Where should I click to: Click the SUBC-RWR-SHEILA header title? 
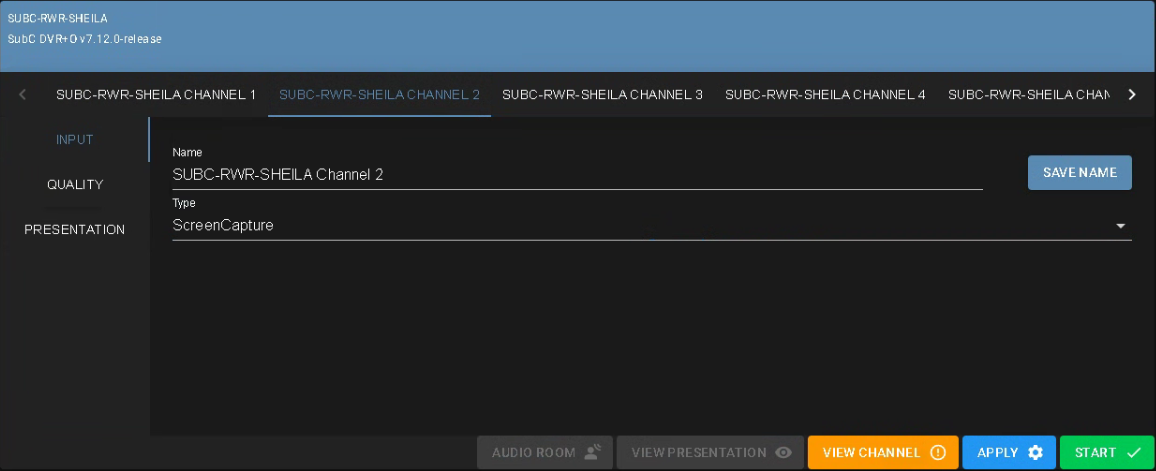58,19
